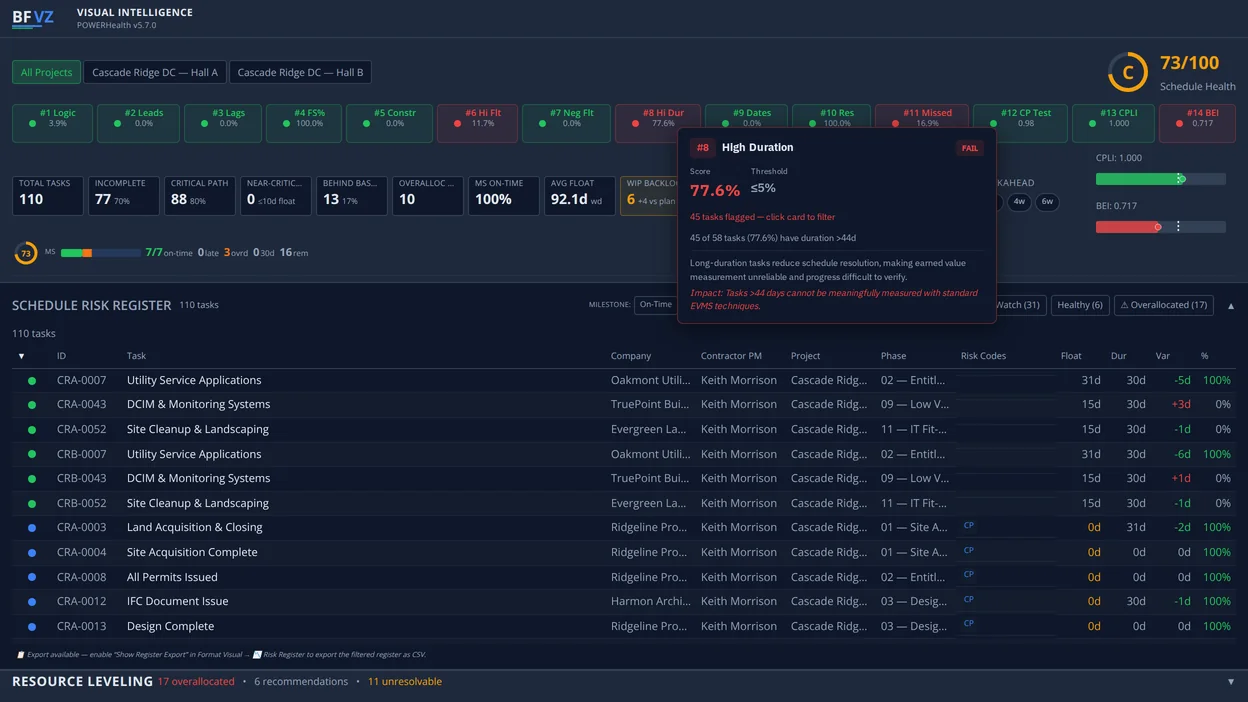Click the #13 CPLI check card
Viewport: 1248px width, 702px height.
tap(1113, 123)
